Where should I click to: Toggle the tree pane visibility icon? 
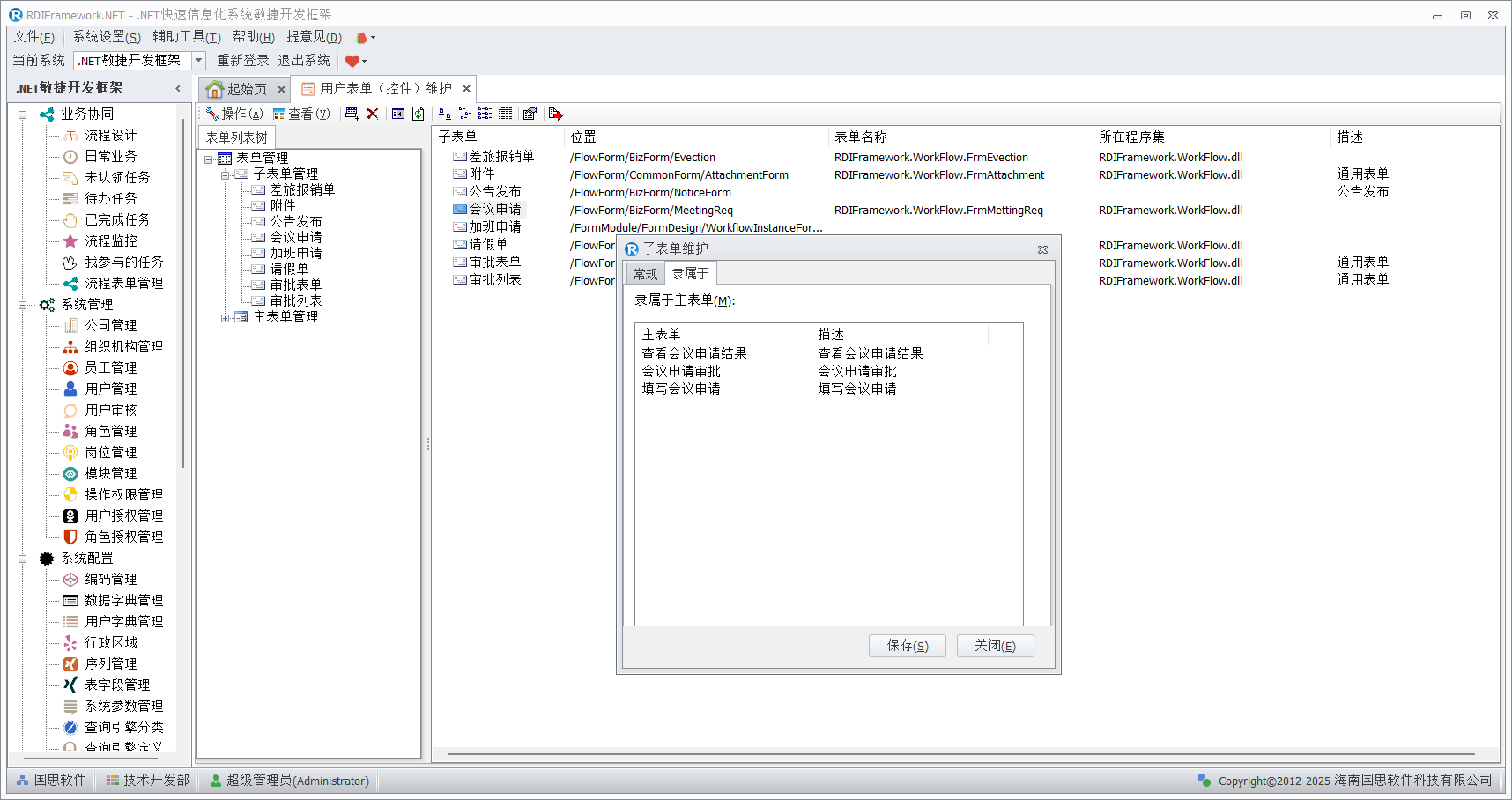click(398, 114)
